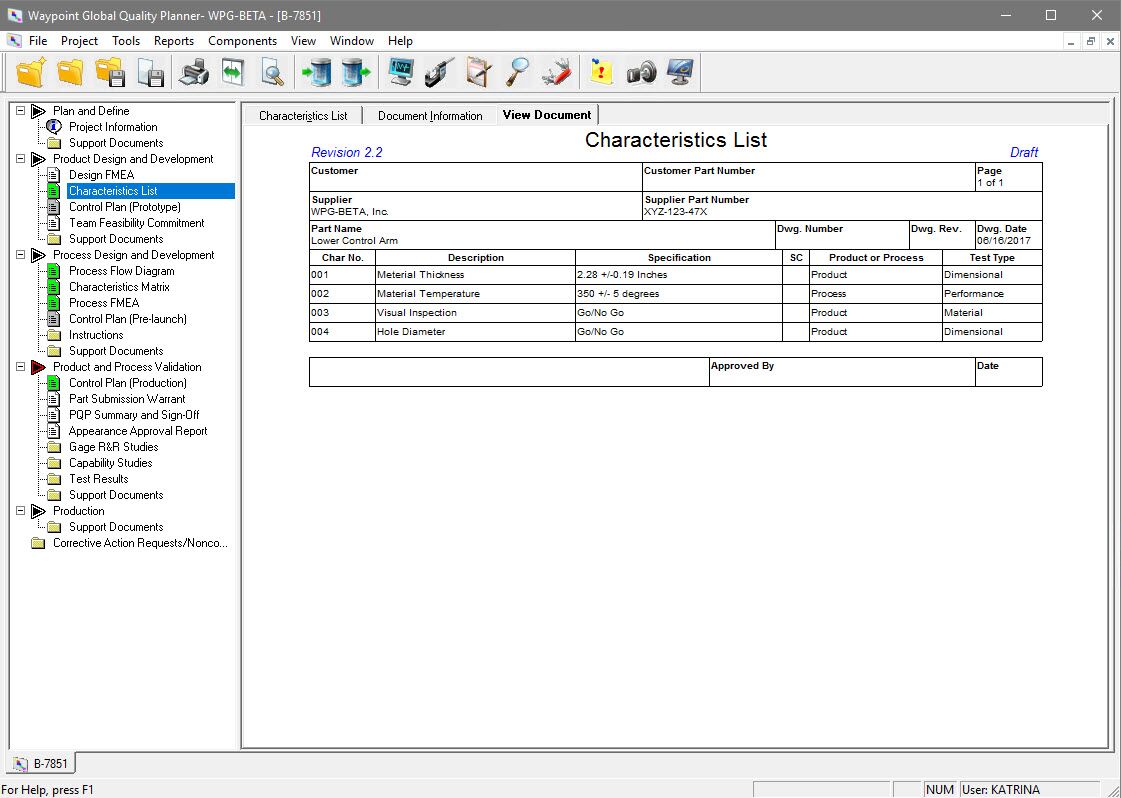
Task: Click the key and lock security icon
Action: click(641, 72)
